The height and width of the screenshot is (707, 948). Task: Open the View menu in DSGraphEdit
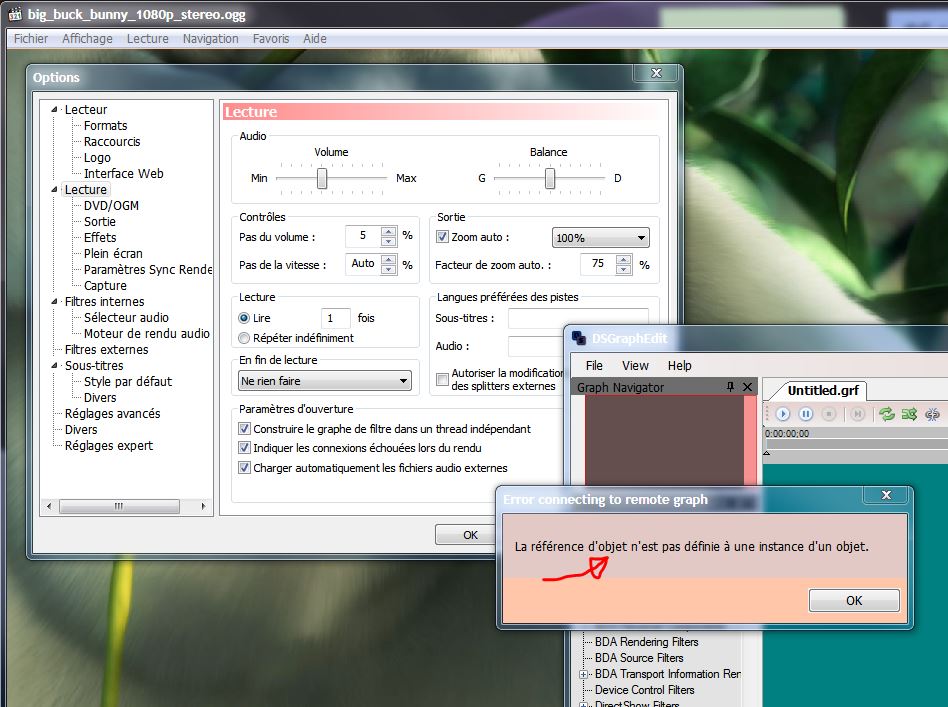(635, 365)
